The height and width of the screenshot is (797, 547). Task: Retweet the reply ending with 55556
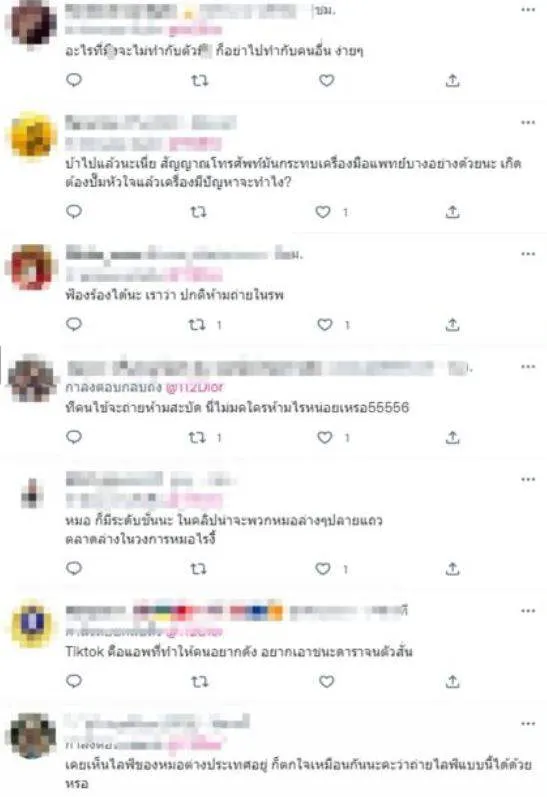[197, 437]
